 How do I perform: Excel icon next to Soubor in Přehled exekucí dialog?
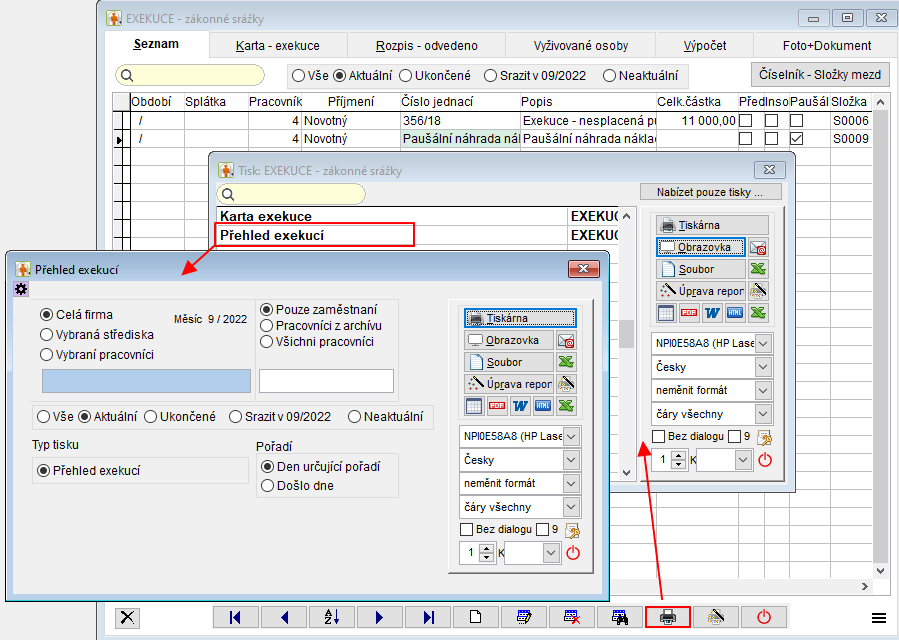coord(566,362)
